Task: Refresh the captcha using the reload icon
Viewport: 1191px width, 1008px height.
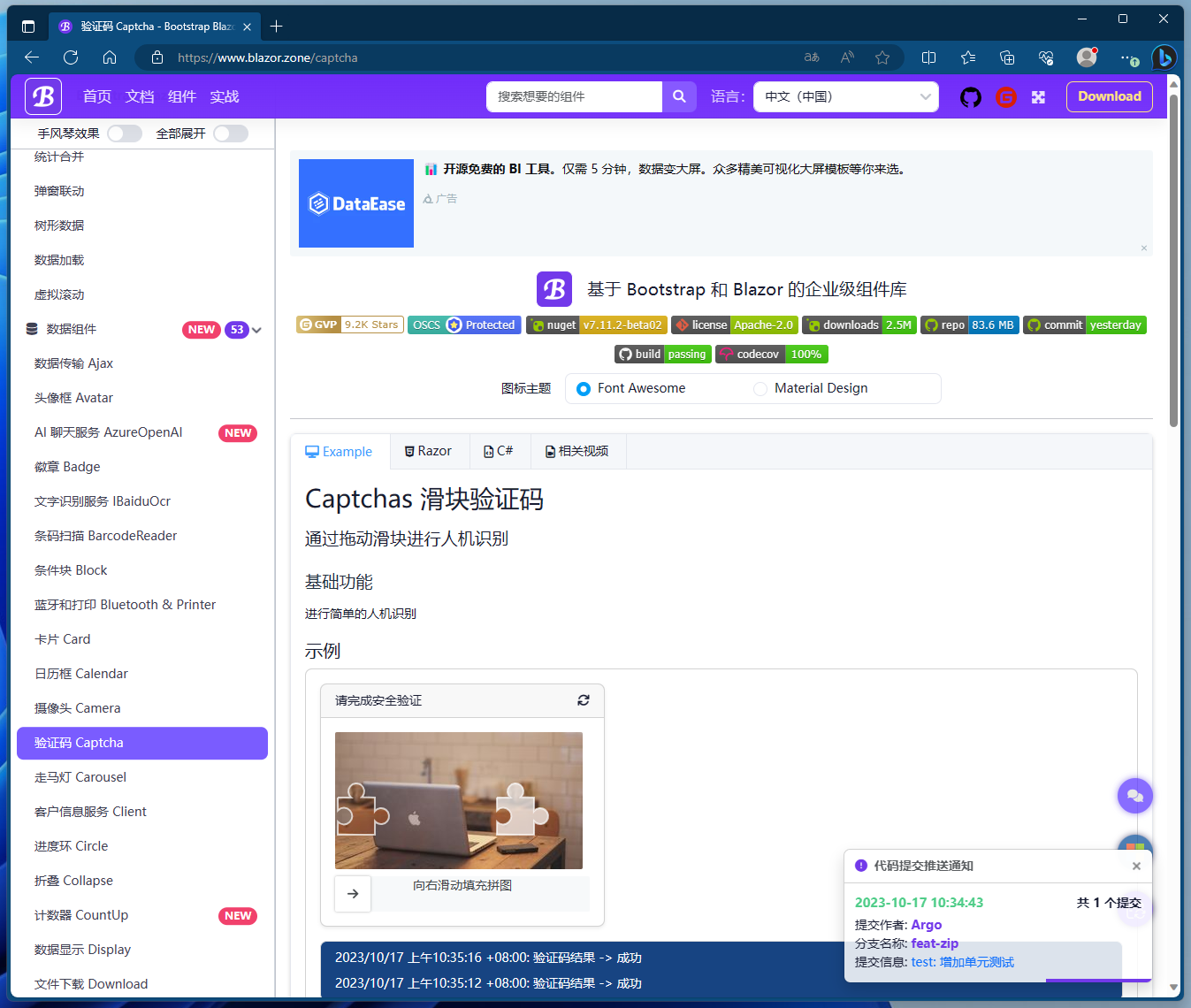Action: [x=584, y=699]
